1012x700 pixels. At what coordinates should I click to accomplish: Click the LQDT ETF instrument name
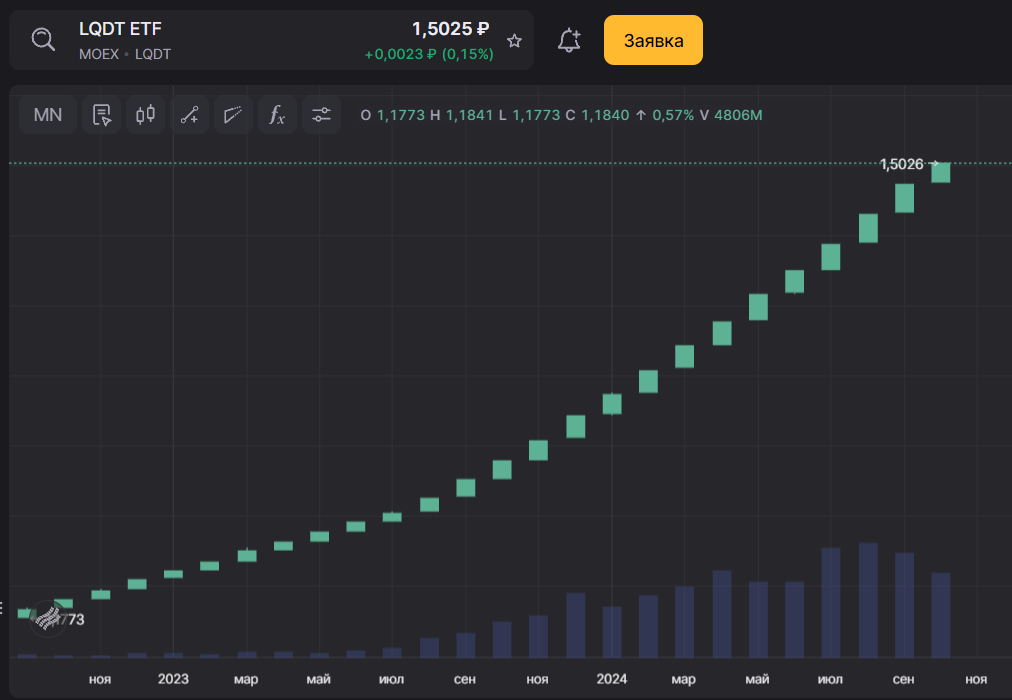coord(120,29)
